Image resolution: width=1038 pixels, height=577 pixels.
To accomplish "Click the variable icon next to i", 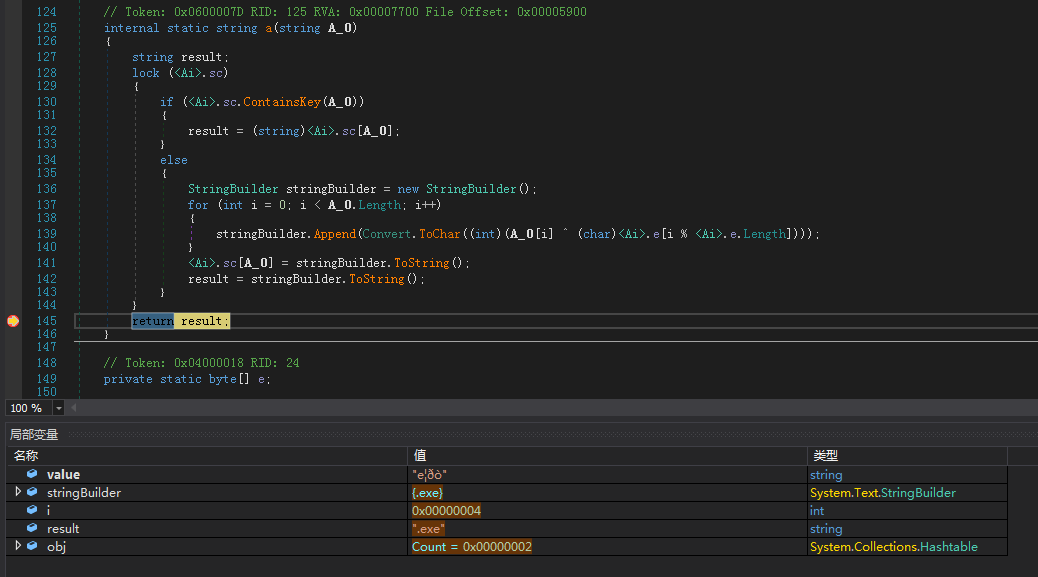I will point(32,510).
